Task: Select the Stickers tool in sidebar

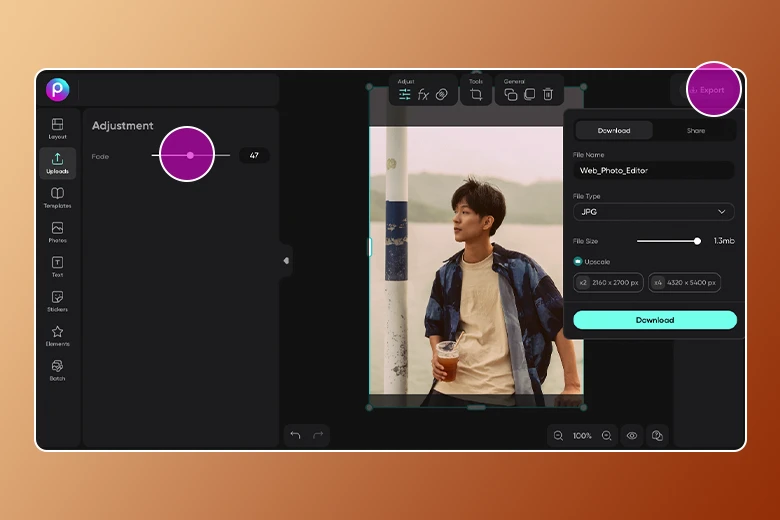Action: (x=57, y=300)
